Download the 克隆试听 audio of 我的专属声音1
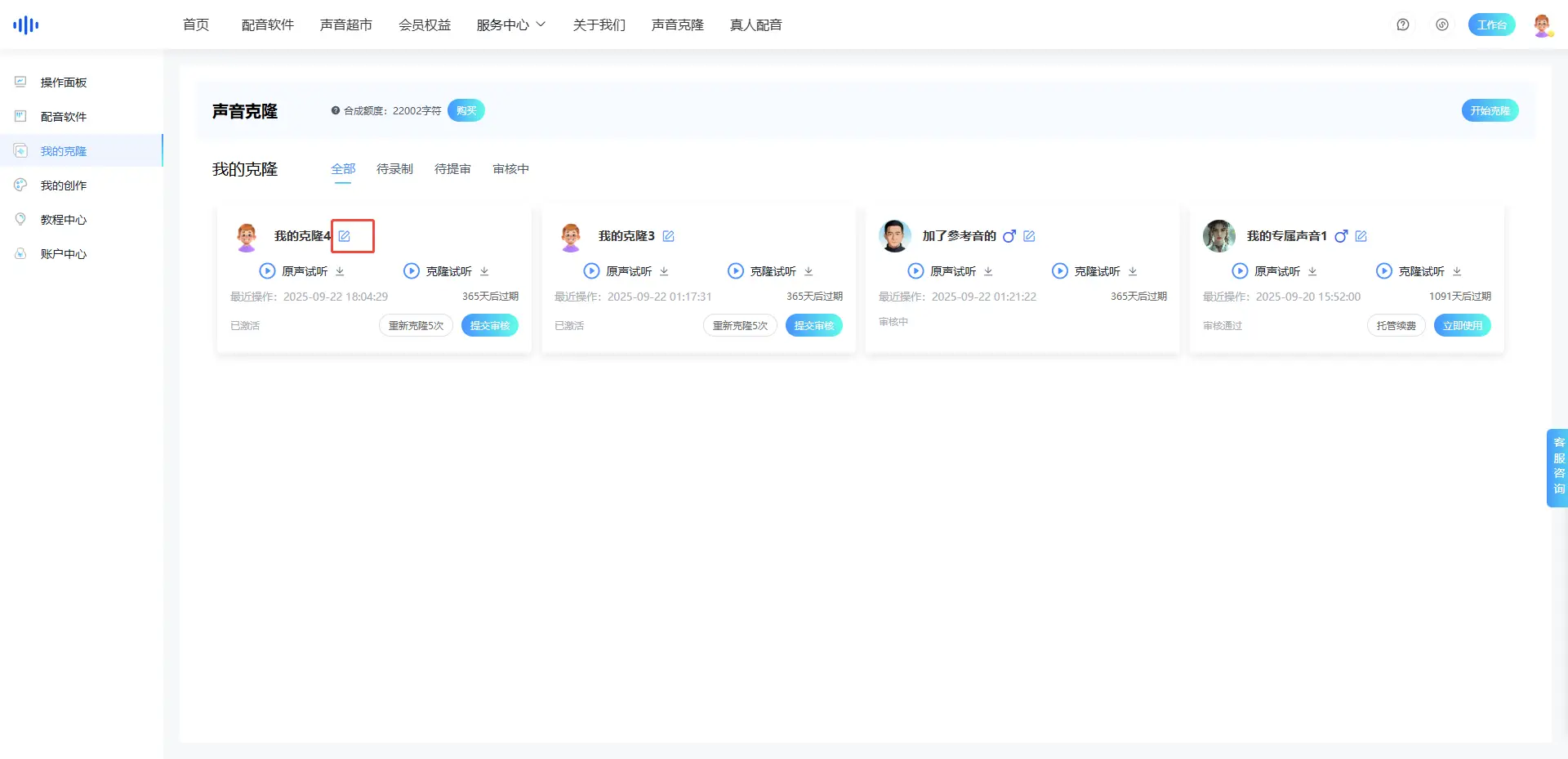This screenshot has height=759, width=1568. tap(1457, 271)
